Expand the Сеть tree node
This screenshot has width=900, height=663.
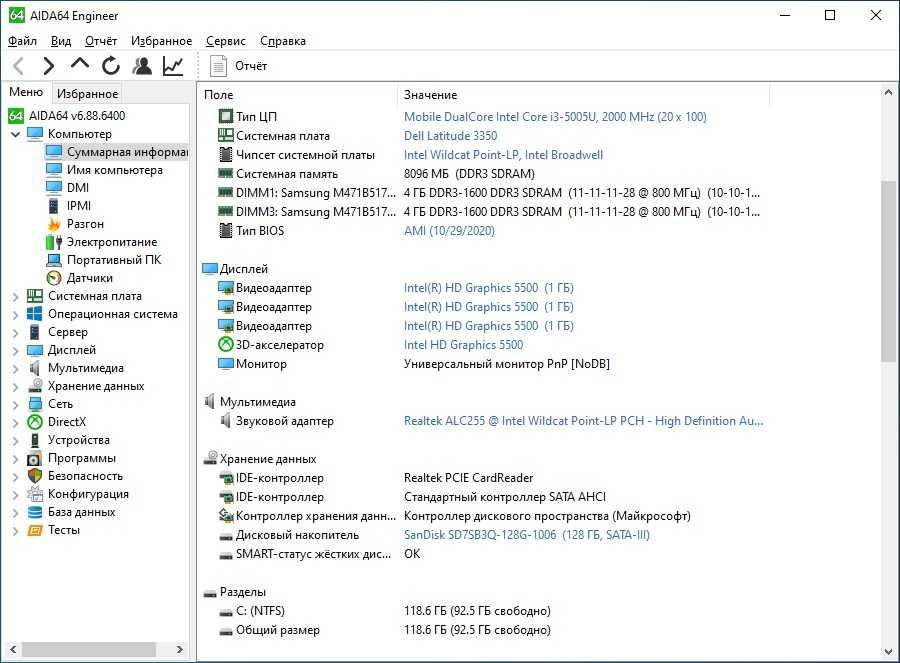point(15,405)
